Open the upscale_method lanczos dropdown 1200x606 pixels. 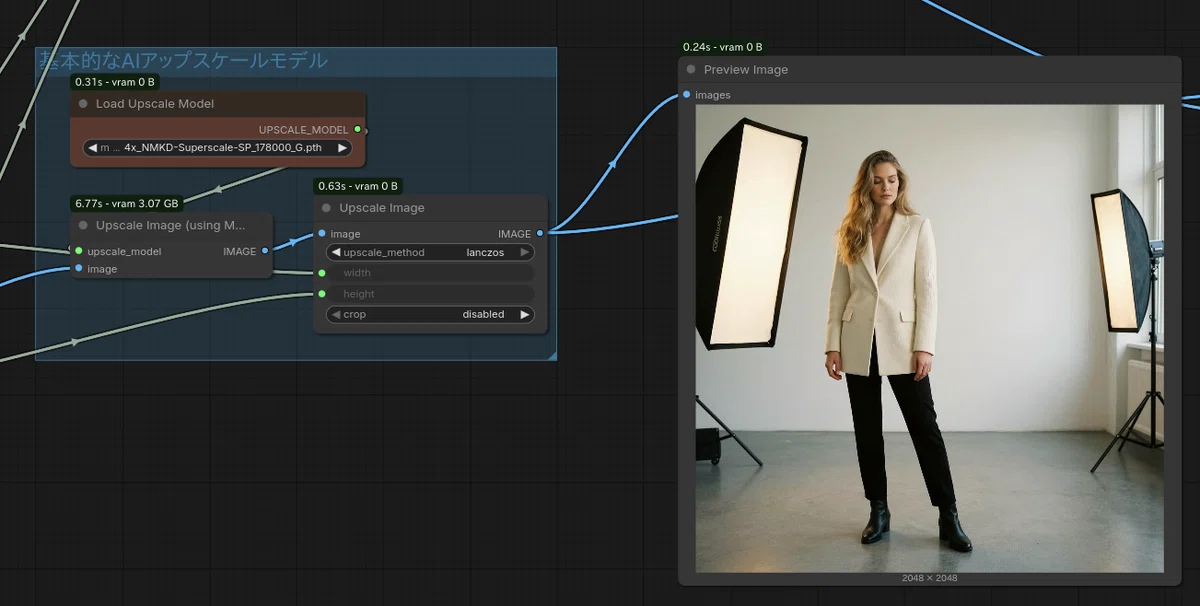coord(430,253)
